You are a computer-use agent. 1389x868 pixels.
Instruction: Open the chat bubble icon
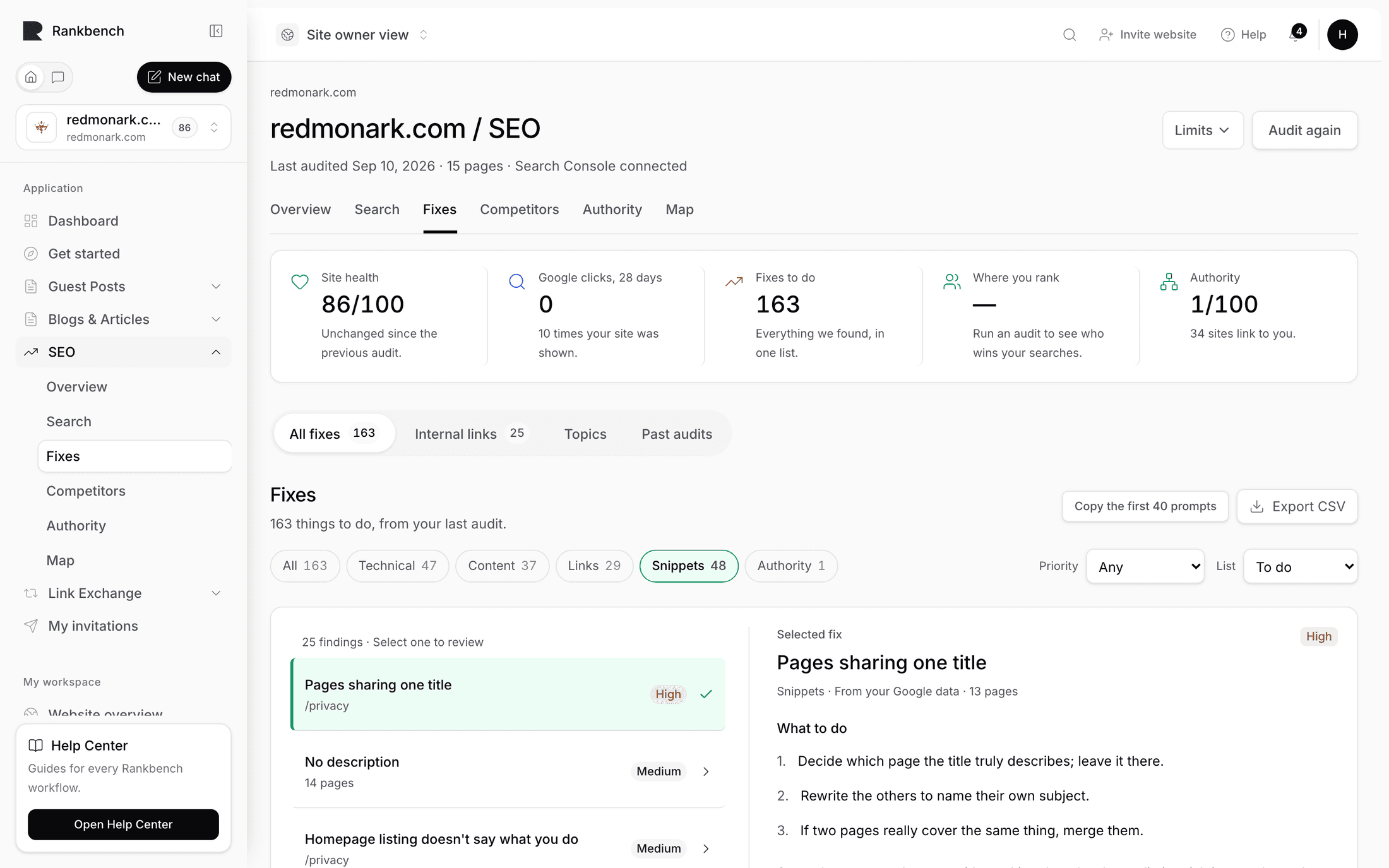[58, 77]
